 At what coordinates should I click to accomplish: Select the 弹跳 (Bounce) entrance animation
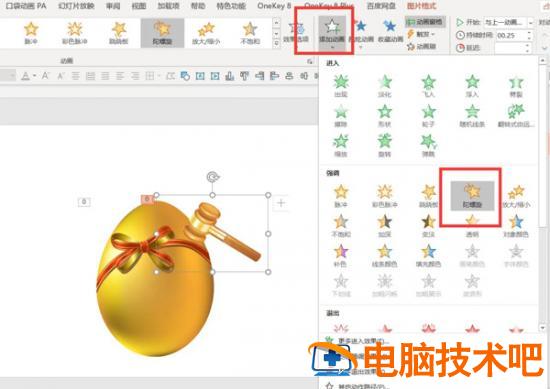coord(429,146)
